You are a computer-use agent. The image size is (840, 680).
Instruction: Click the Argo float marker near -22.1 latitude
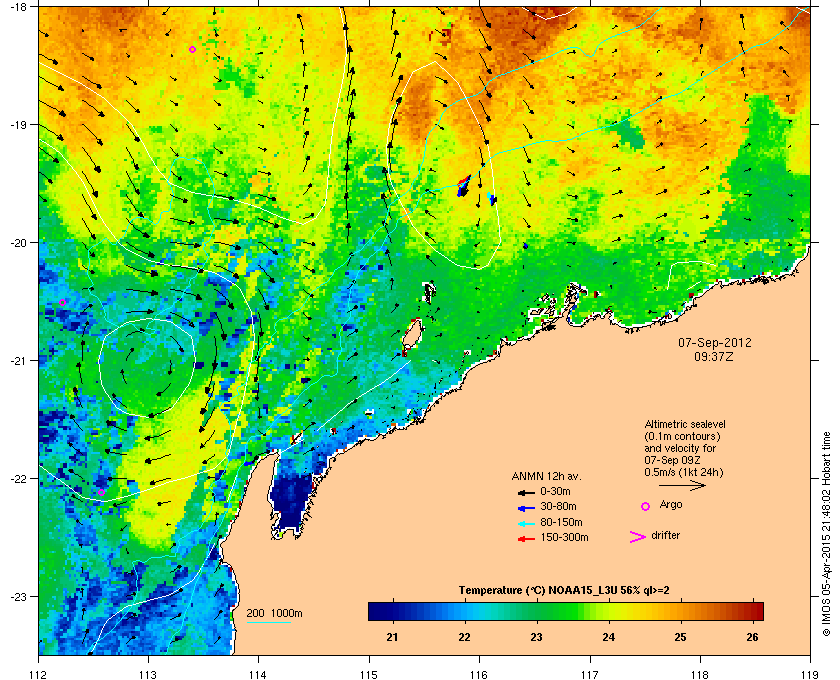[101, 492]
